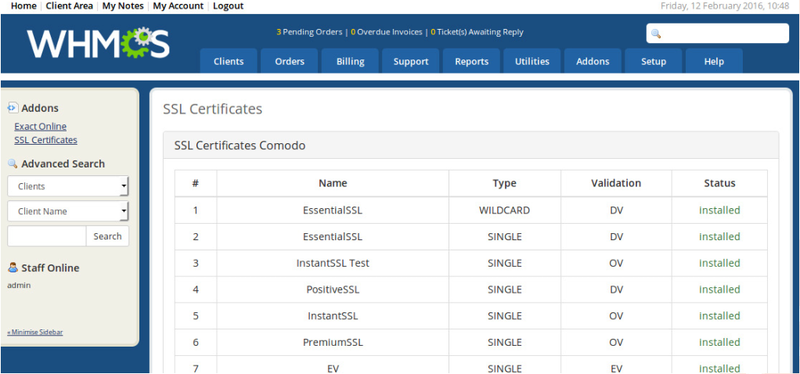
Task: Focus the Advanced Search text field
Action: pos(47,236)
